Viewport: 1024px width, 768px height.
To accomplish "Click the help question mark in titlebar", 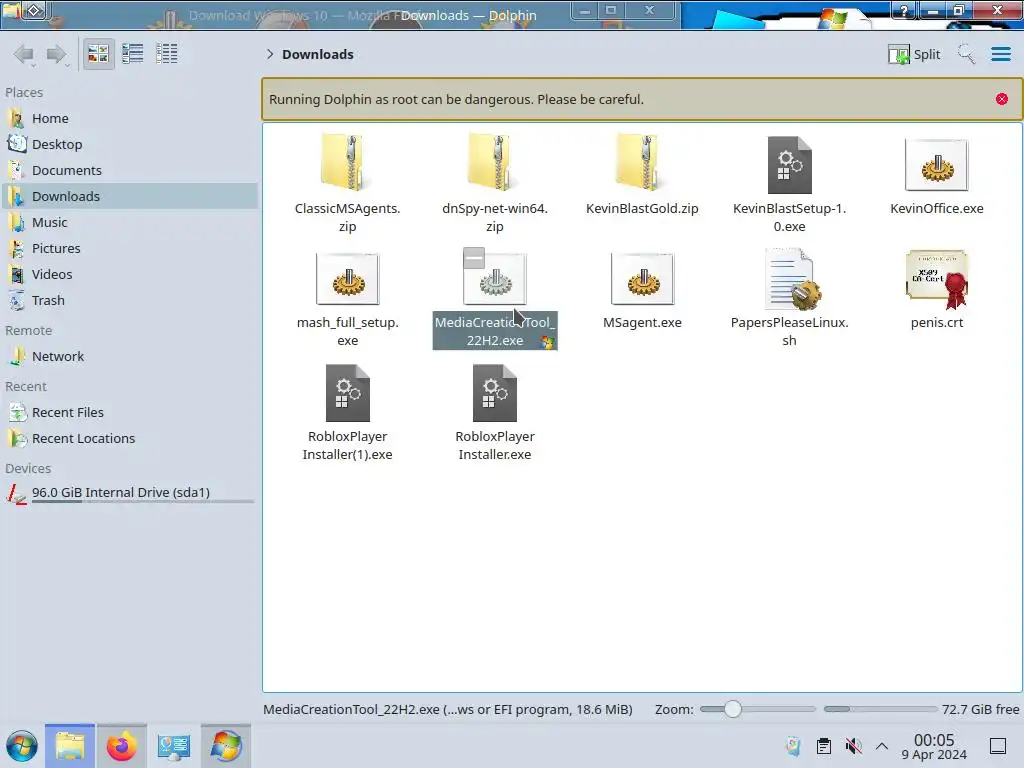I will click(x=904, y=10).
